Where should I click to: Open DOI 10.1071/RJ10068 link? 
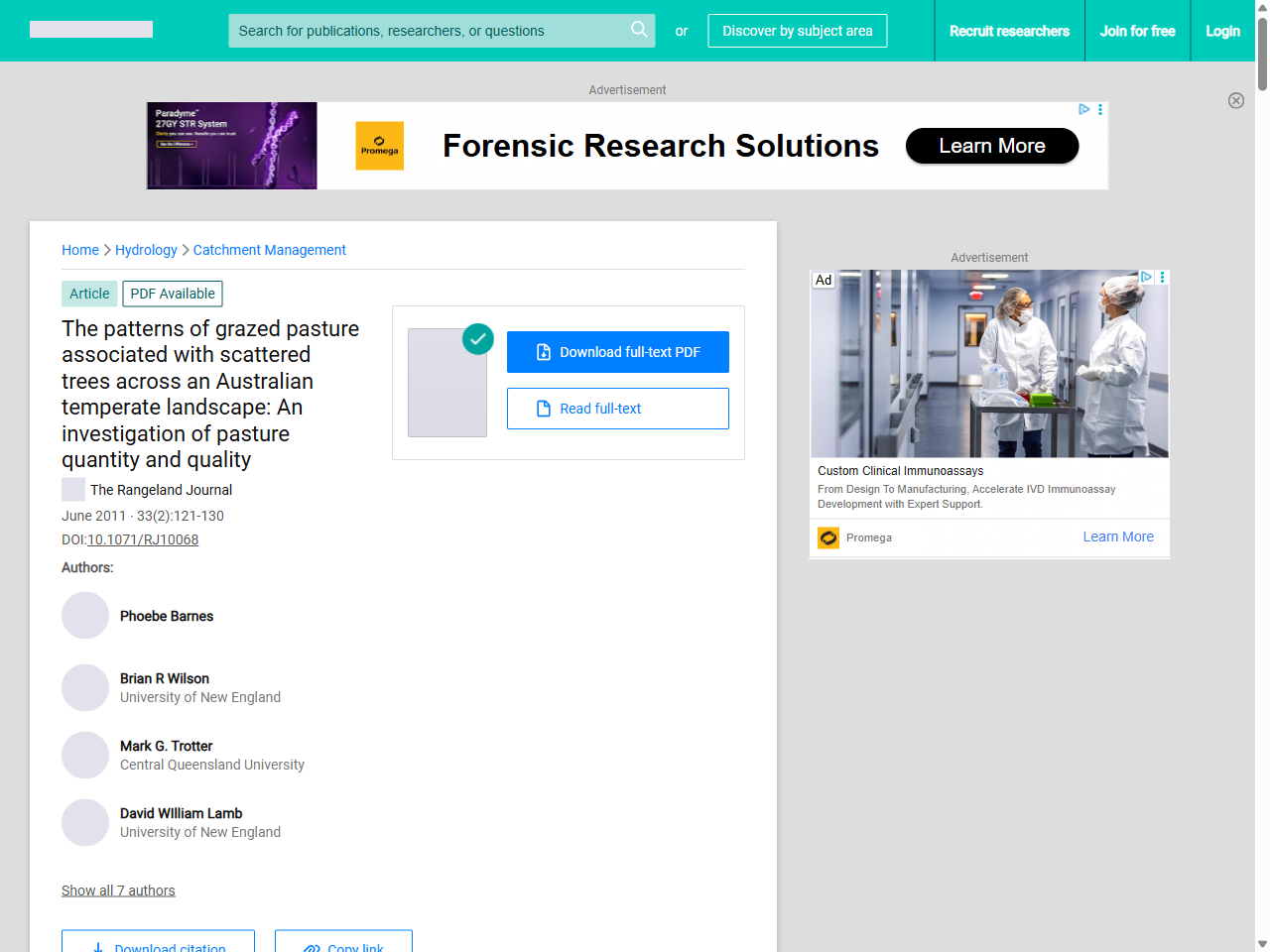coord(143,539)
